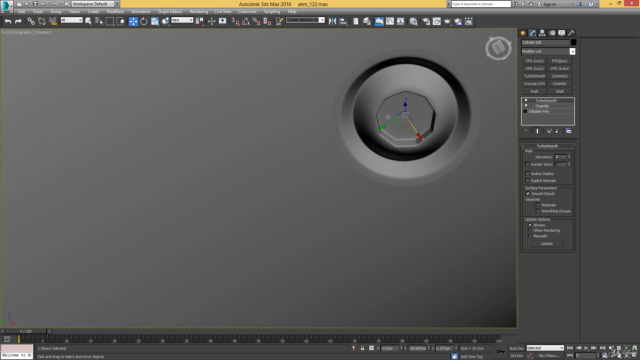Open the Help menu

pyautogui.click(x=292, y=12)
